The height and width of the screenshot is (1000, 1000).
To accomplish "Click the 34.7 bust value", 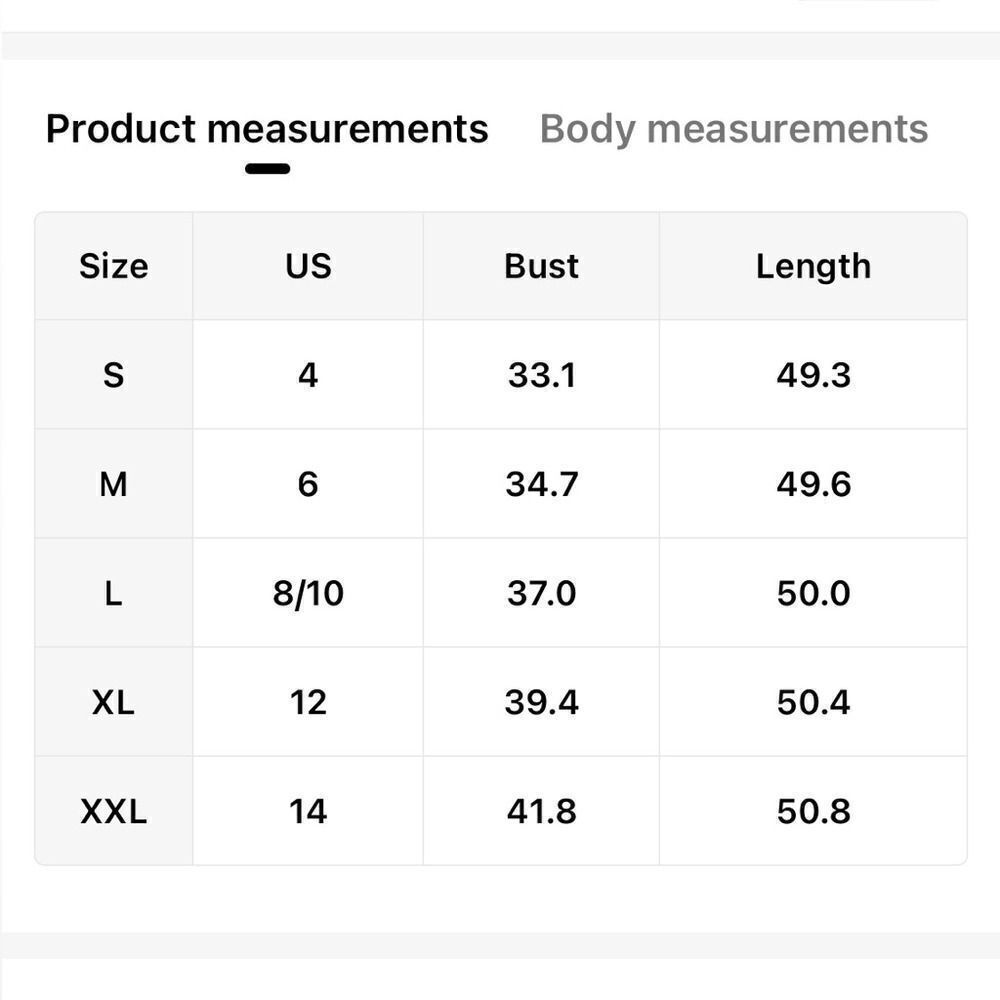I will pos(541,484).
